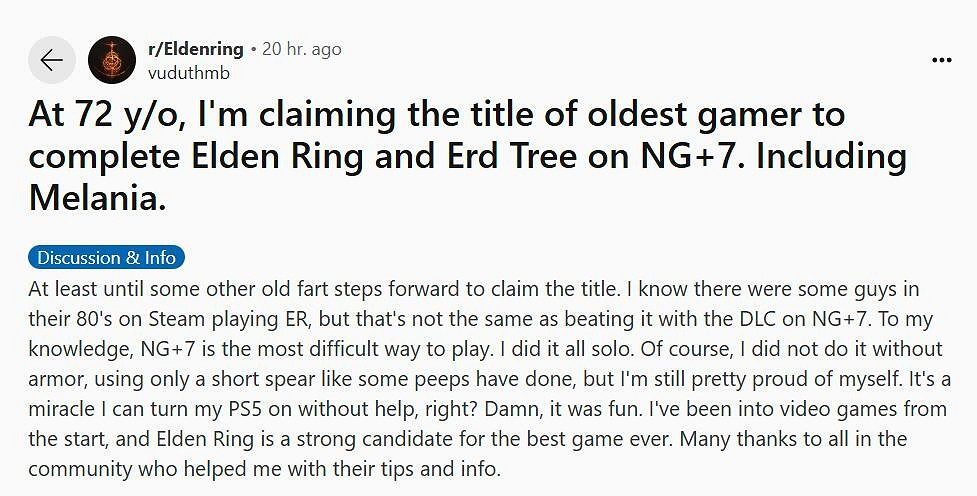Viewport: 977px width, 496px height.
Task: Click the word 'Melania.' in the title
Action: [x=97, y=199]
